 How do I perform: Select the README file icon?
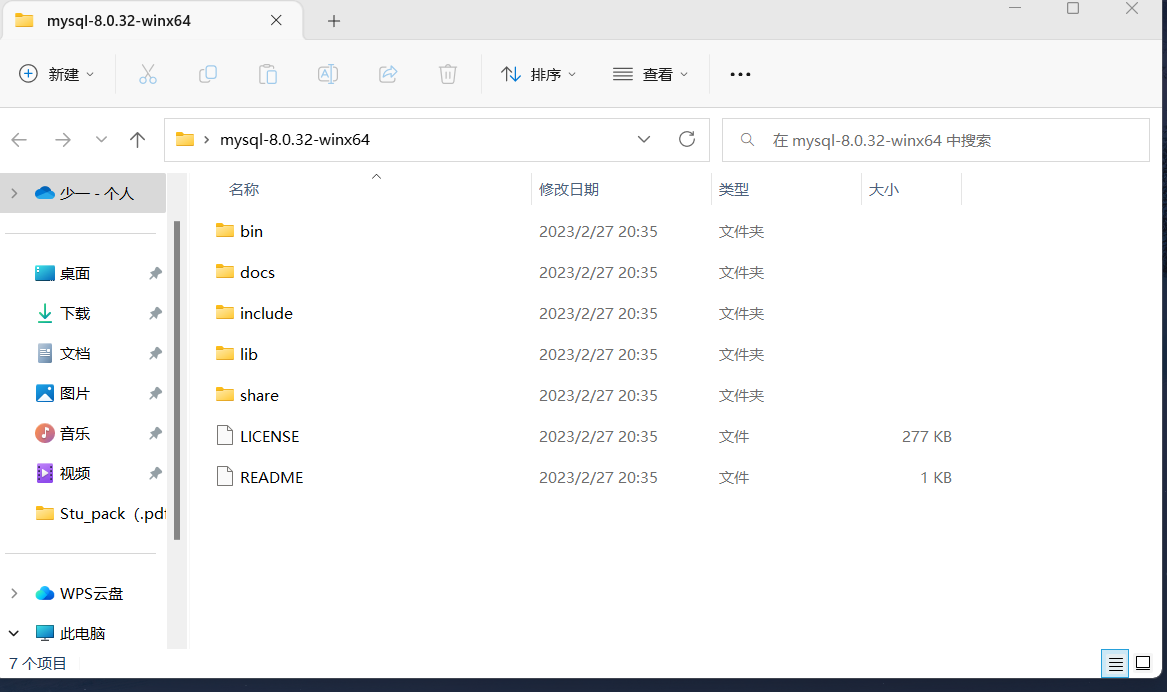[225, 476]
